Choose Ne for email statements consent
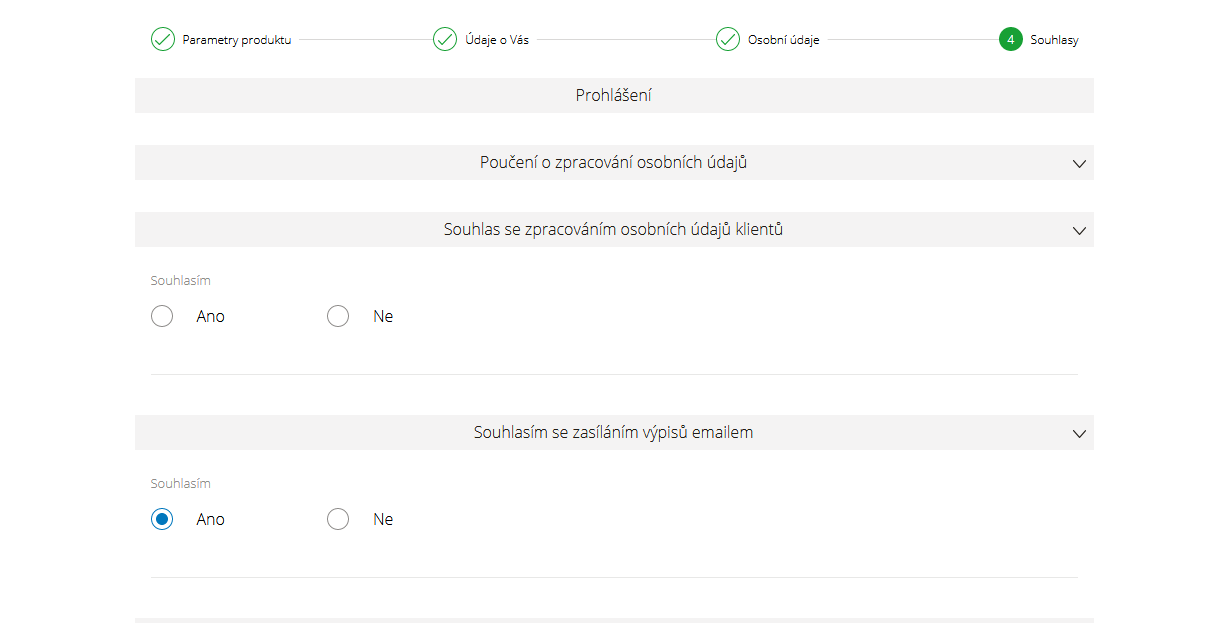 coord(338,520)
